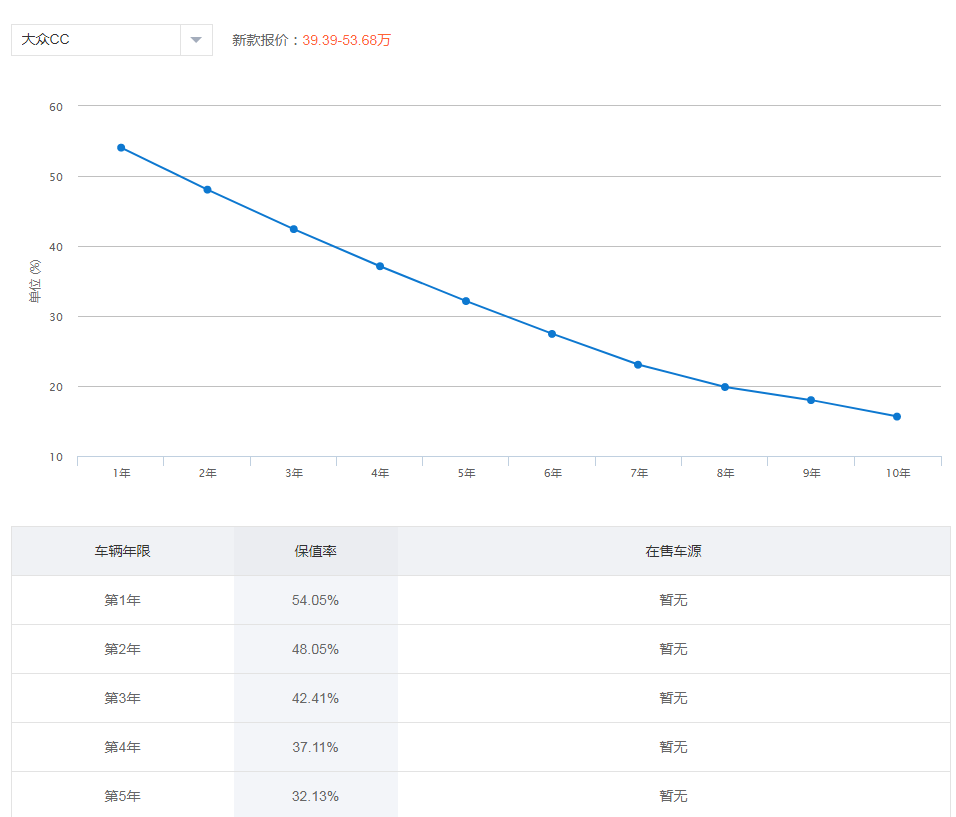Click the 在售车源 column header
Screen dimensions: 956x817
pyautogui.click(x=674, y=551)
